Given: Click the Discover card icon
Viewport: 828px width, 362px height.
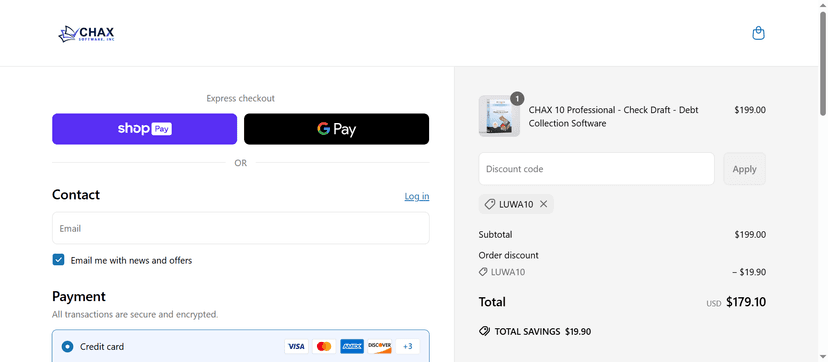Looking at the screenshot, I should [380, 347].
